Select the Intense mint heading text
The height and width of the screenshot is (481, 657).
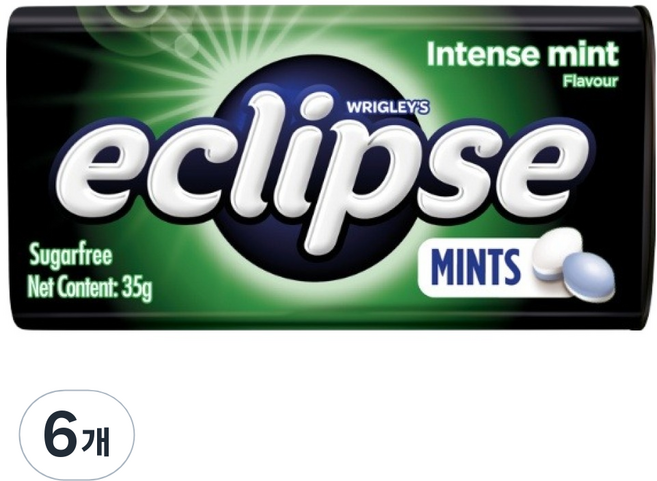pos(522,54)
